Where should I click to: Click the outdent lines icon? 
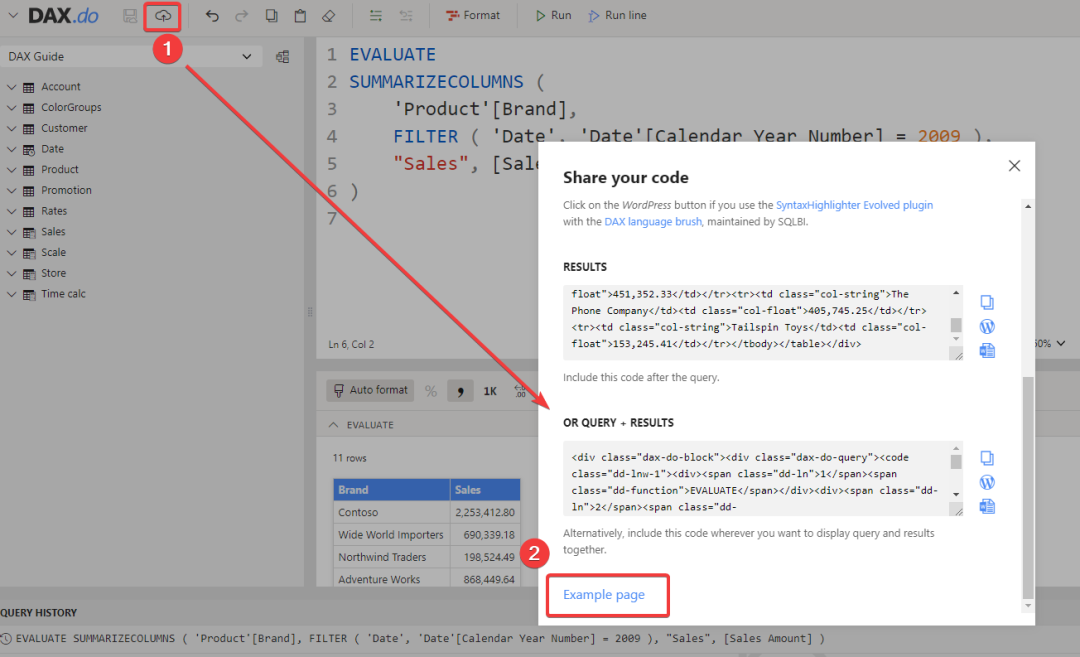coord(406,15)
